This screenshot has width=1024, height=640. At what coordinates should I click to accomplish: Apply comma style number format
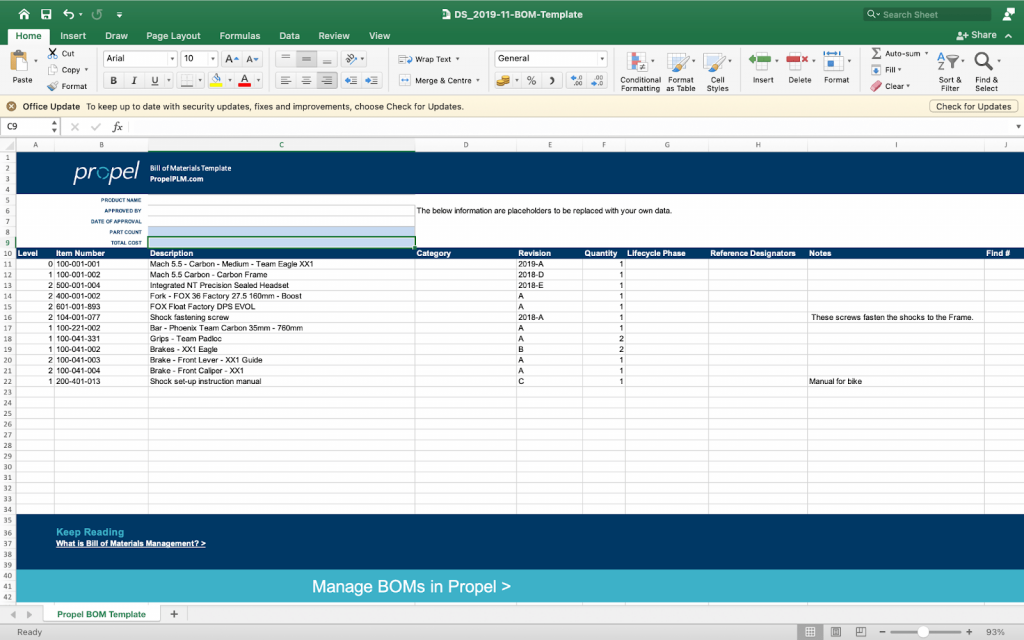coord(552,80)
